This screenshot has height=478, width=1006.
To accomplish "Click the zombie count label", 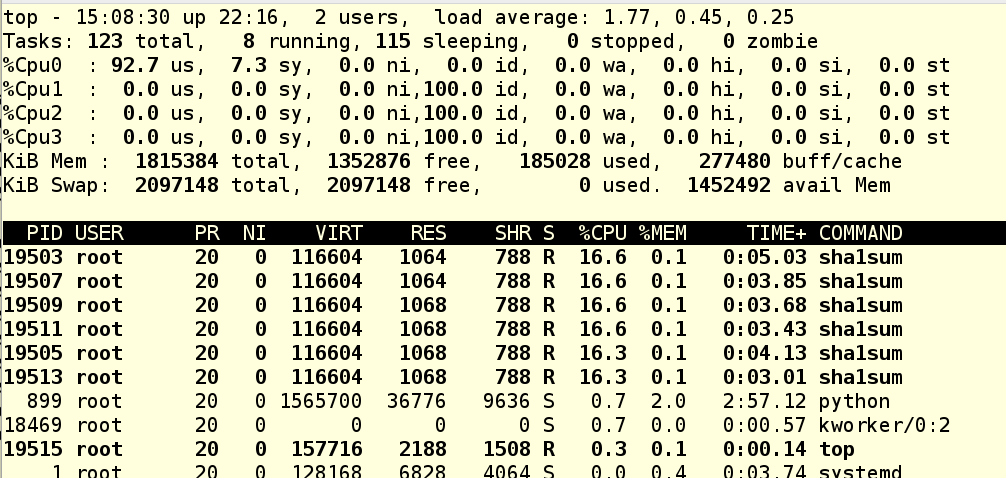I will tap(782, 41).
